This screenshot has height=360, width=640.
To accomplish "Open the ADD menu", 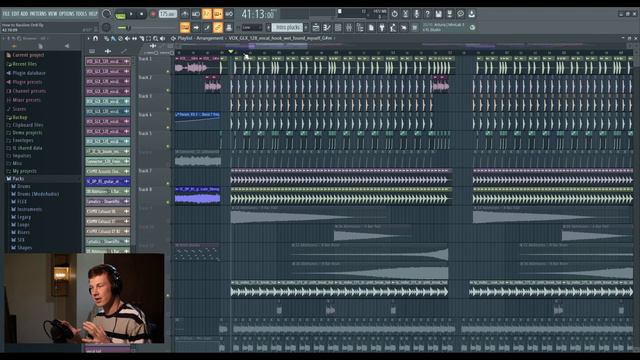I will (x=24, y=14).
